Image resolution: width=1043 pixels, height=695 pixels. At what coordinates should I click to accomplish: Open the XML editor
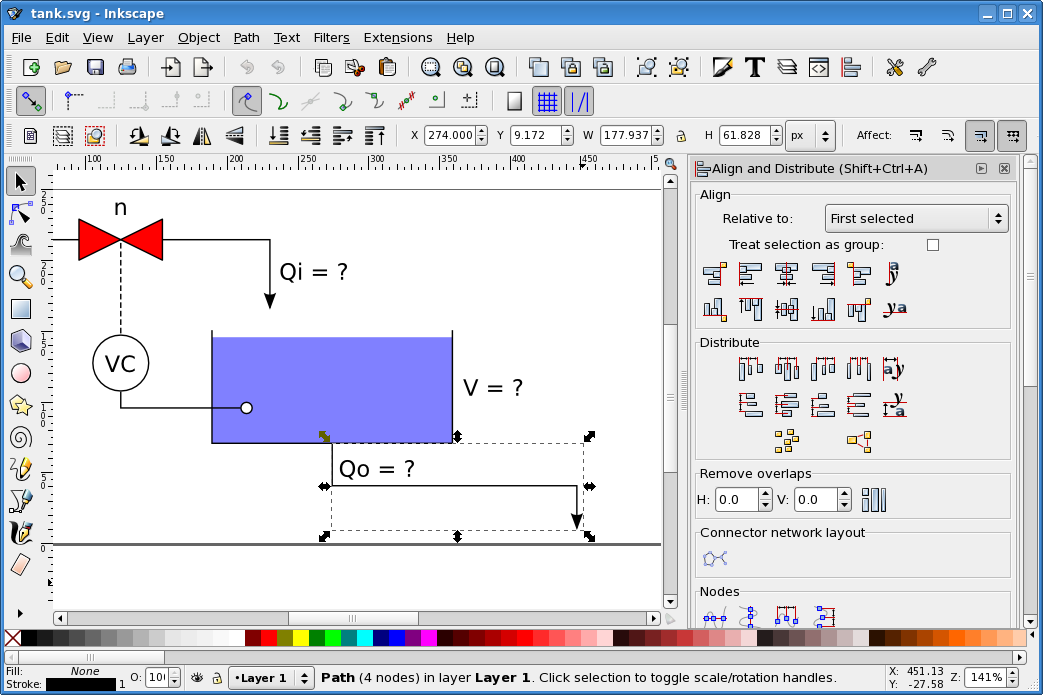(818, 67)
